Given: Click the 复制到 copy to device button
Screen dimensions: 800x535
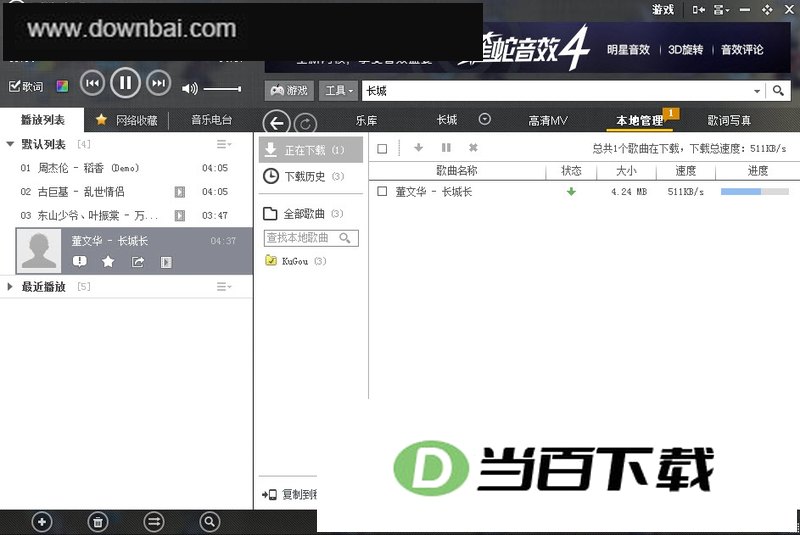Looking at the screenshot, I should tap(290, 494).
